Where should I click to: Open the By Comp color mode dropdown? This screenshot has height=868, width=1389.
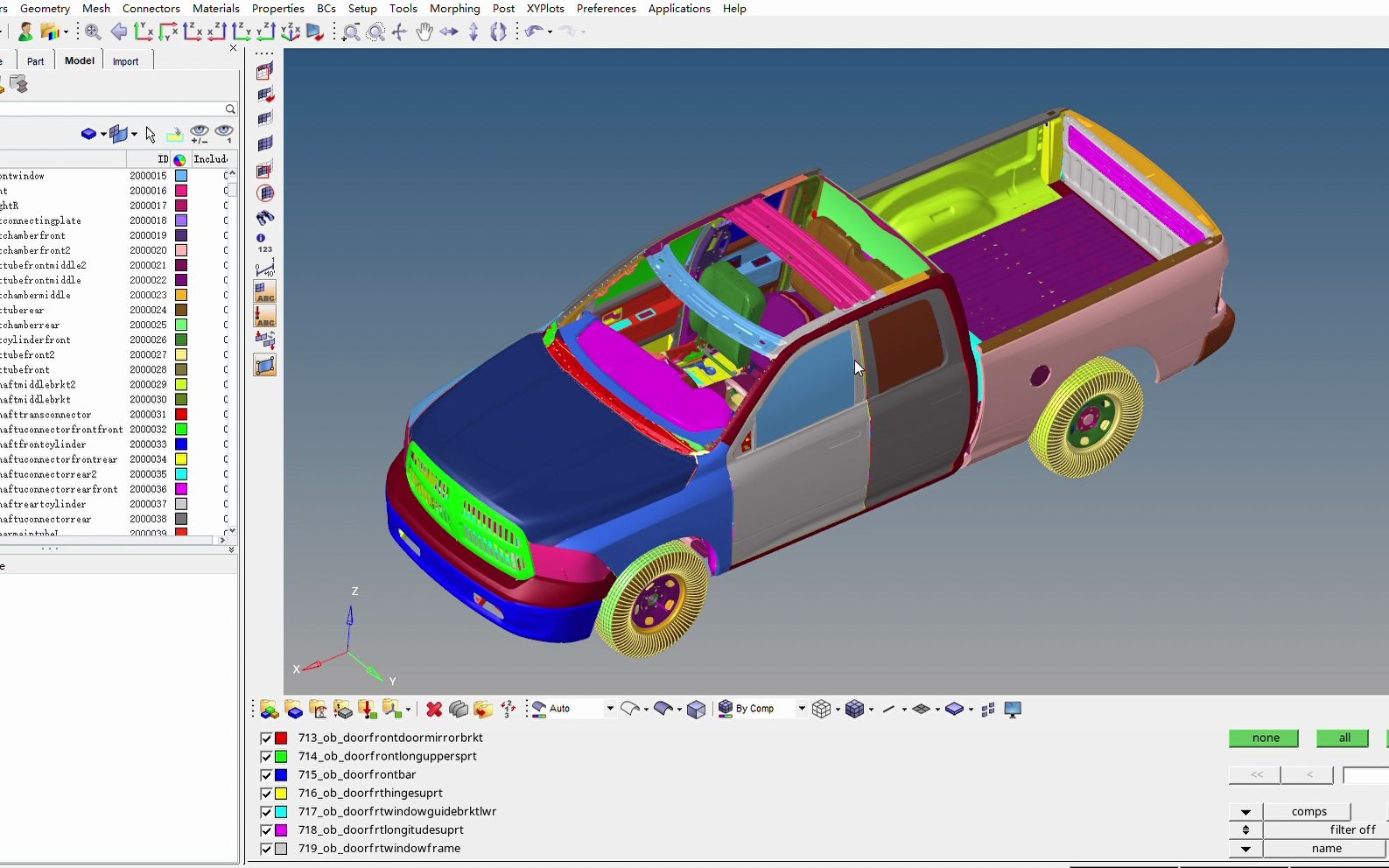tap(802, 709)
